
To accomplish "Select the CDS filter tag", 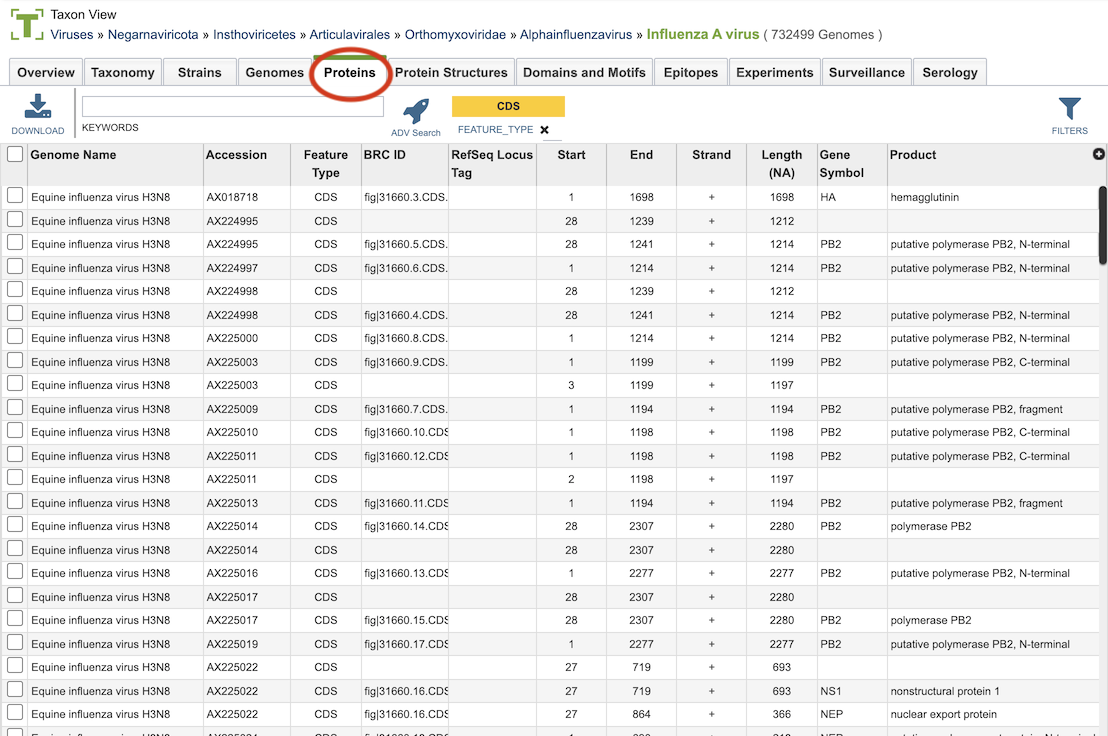I will tap(508, 106).
